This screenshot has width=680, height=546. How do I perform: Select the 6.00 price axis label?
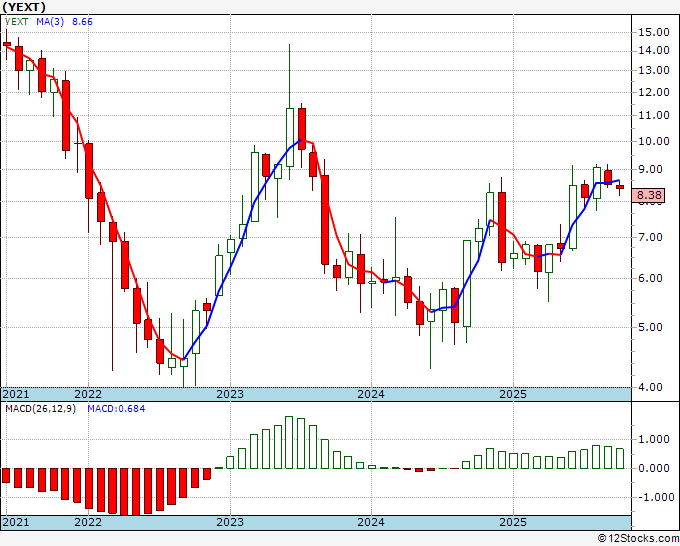[650, 278]
